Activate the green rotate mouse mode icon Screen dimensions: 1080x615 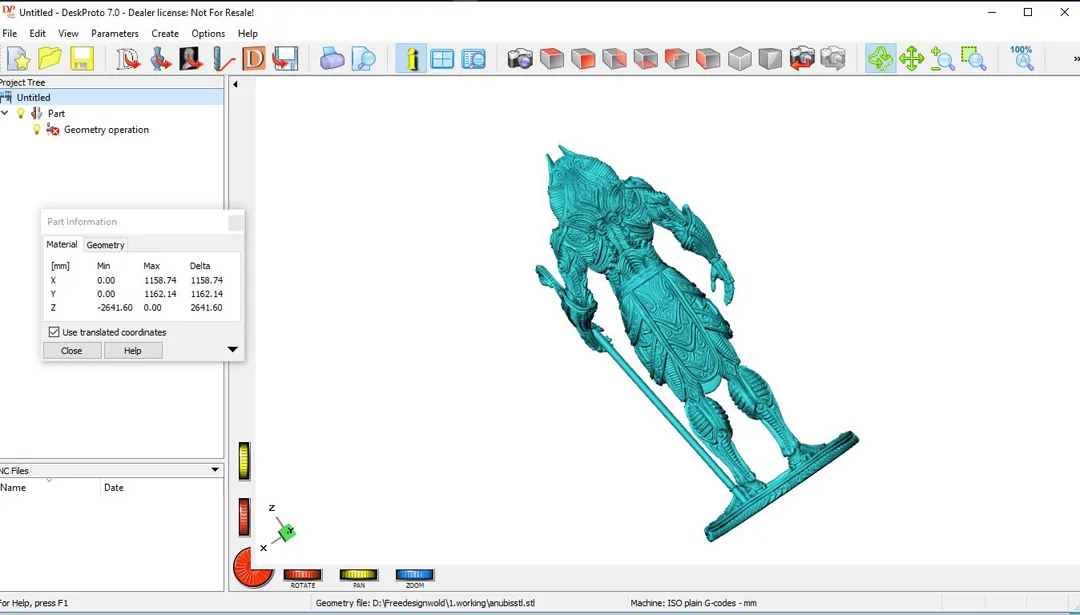(x=880, y=59)
